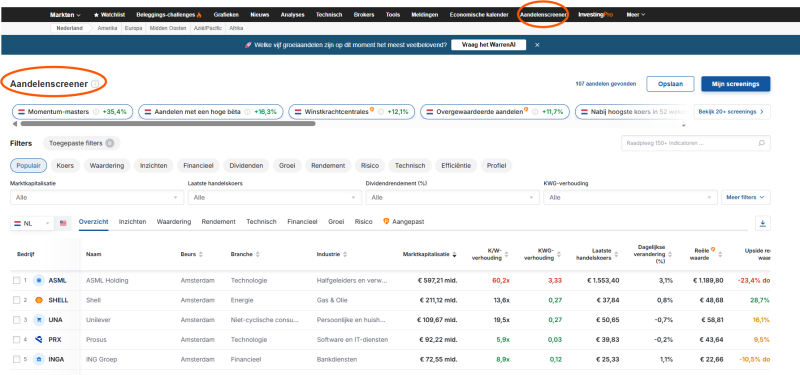The image size is (800, 375).
Task: Click the ASML company logo
Action: (x=39, y=281)
